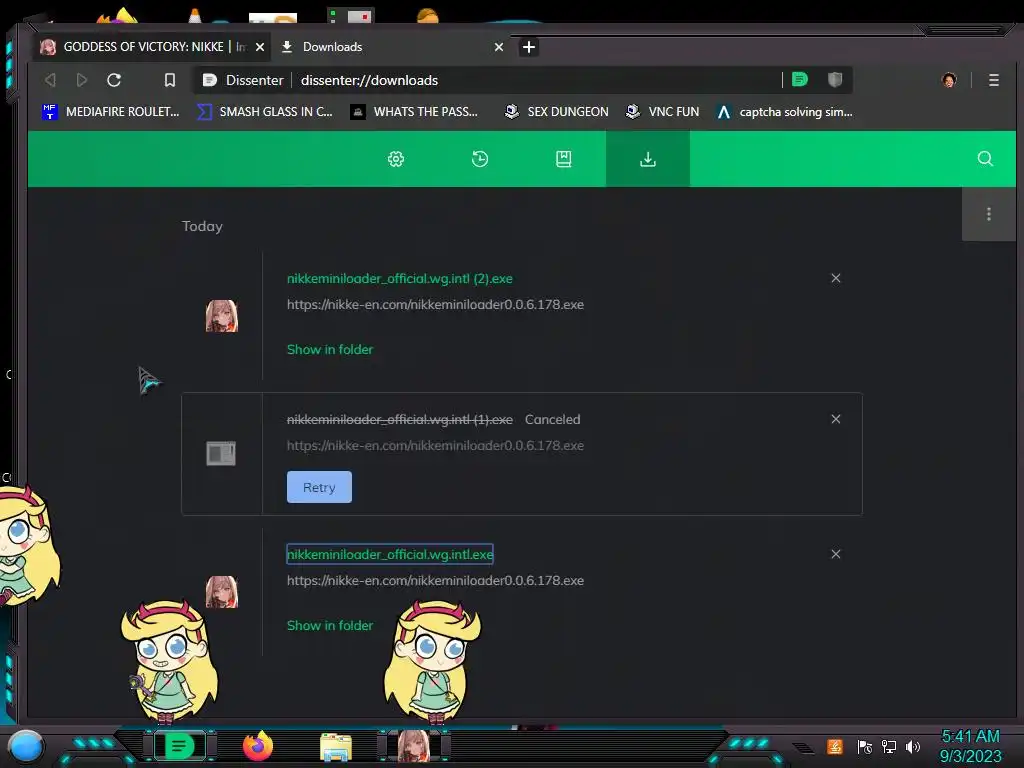
Task: Go forward with the forward arrow
Action: coord(82,80)
